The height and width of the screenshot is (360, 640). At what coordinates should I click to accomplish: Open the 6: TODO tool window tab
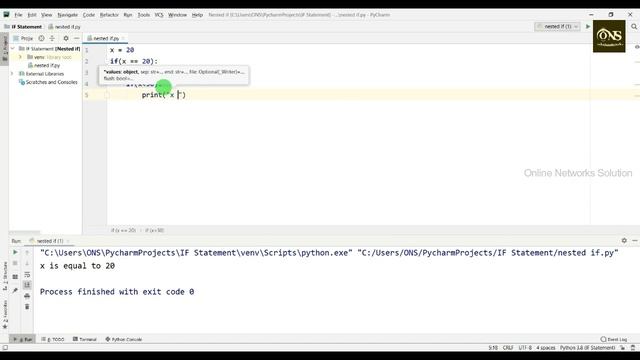53,339
